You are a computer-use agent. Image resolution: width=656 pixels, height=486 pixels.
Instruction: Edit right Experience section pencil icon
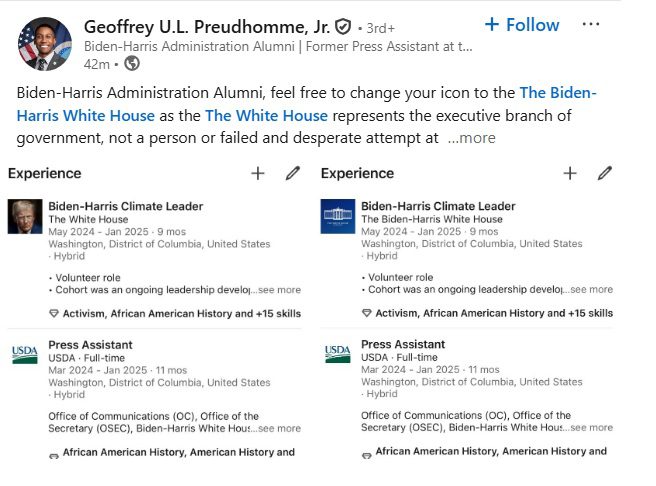point(605,173)
